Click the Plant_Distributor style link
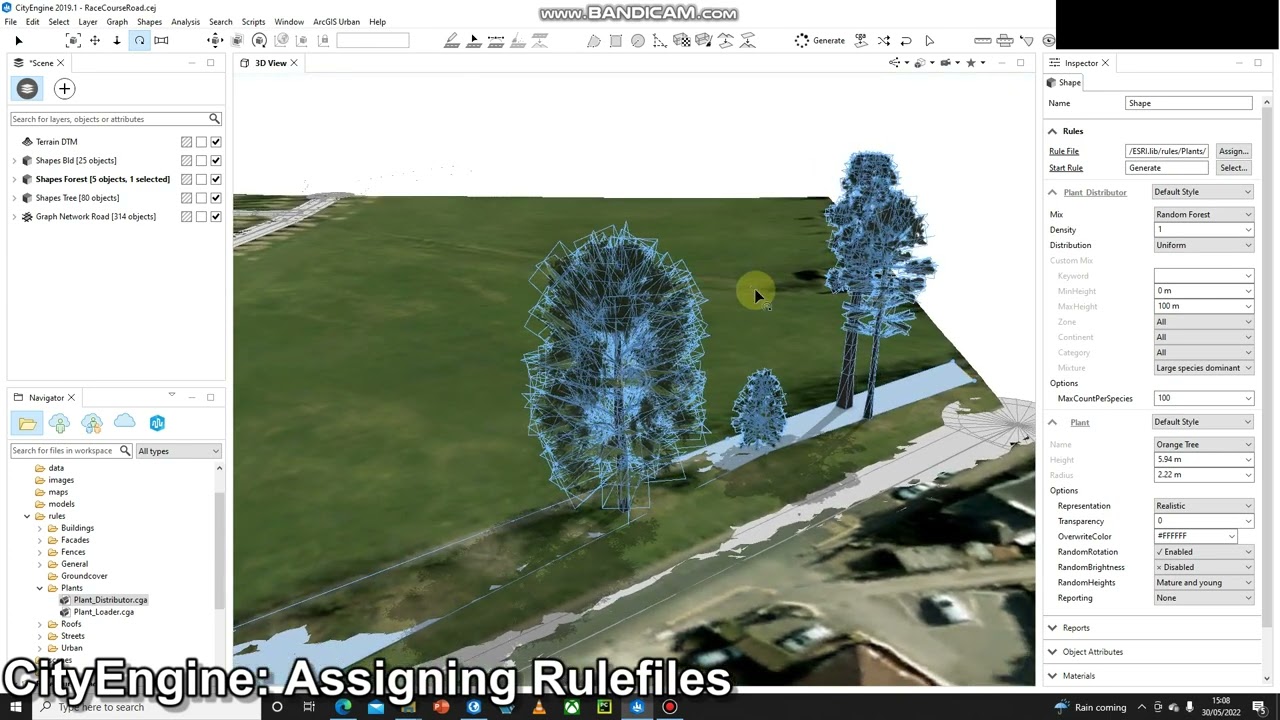The height and width of the screenshot is (720, 1280). point(1095,192)
